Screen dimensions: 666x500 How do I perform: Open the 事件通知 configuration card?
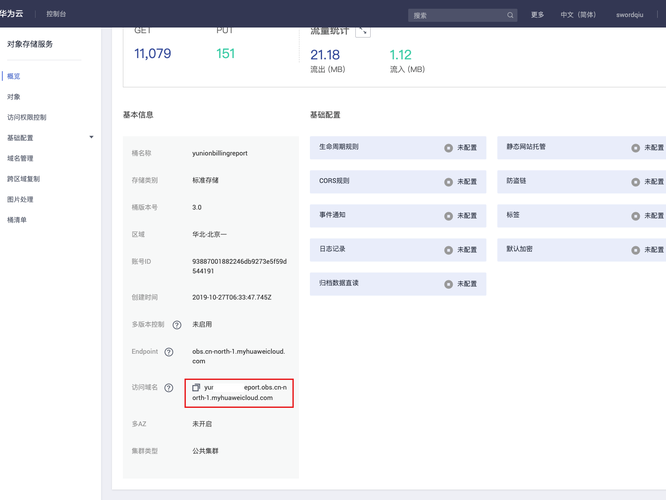click(398, 216)
